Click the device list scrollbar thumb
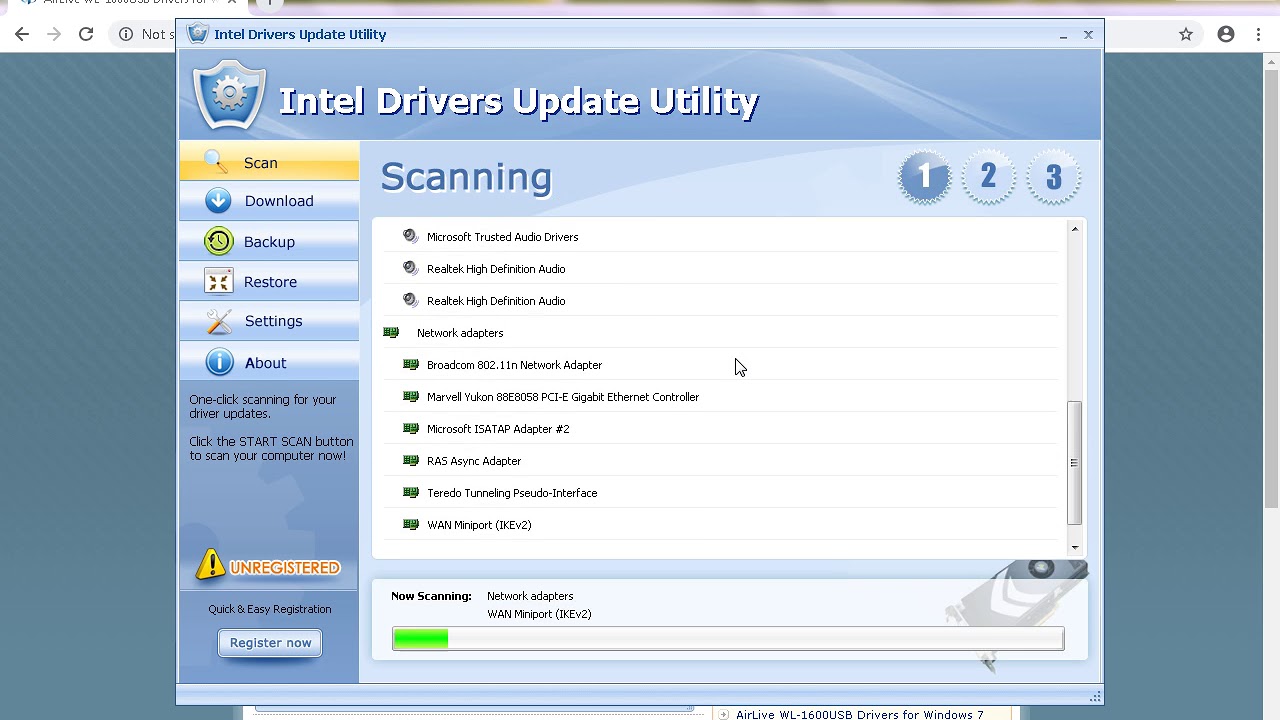The height and width of the screenshot is (720, 1280). [x=1075, y=463]
